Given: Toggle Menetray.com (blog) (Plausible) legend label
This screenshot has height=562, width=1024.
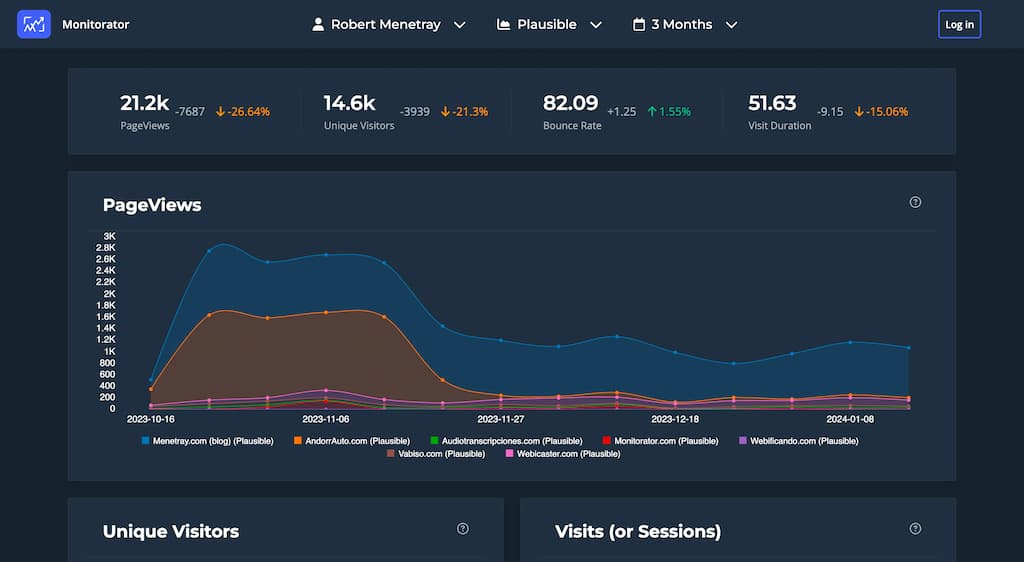Looking at the screenshot, I should pyautogui.click(x=213, y=441).
